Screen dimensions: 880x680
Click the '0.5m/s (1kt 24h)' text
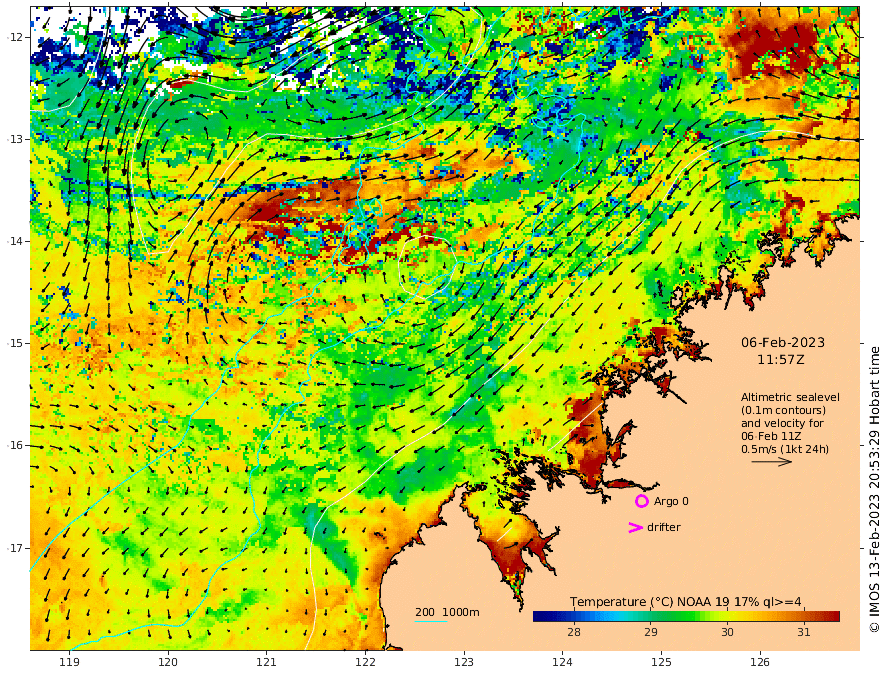[785, 449]
